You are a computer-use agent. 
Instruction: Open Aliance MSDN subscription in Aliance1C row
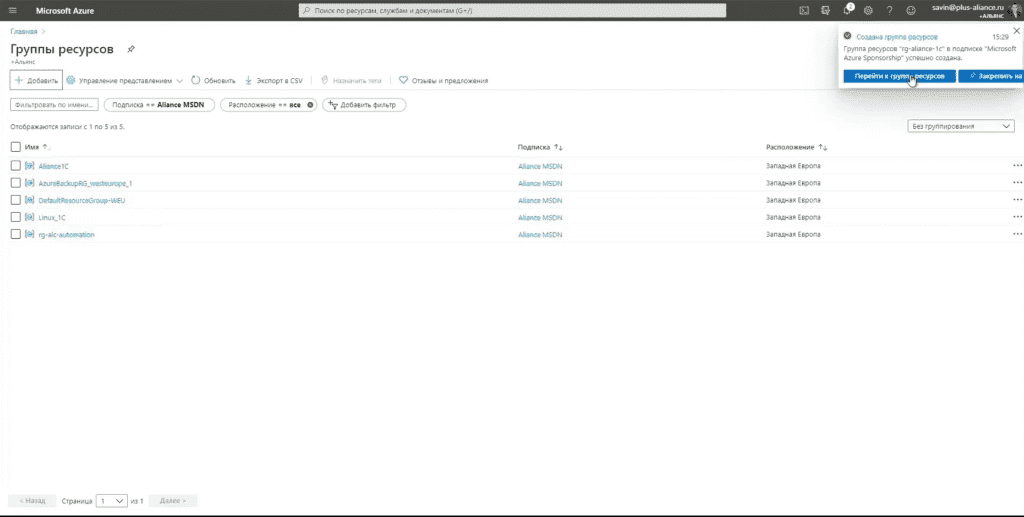point(540,166)
